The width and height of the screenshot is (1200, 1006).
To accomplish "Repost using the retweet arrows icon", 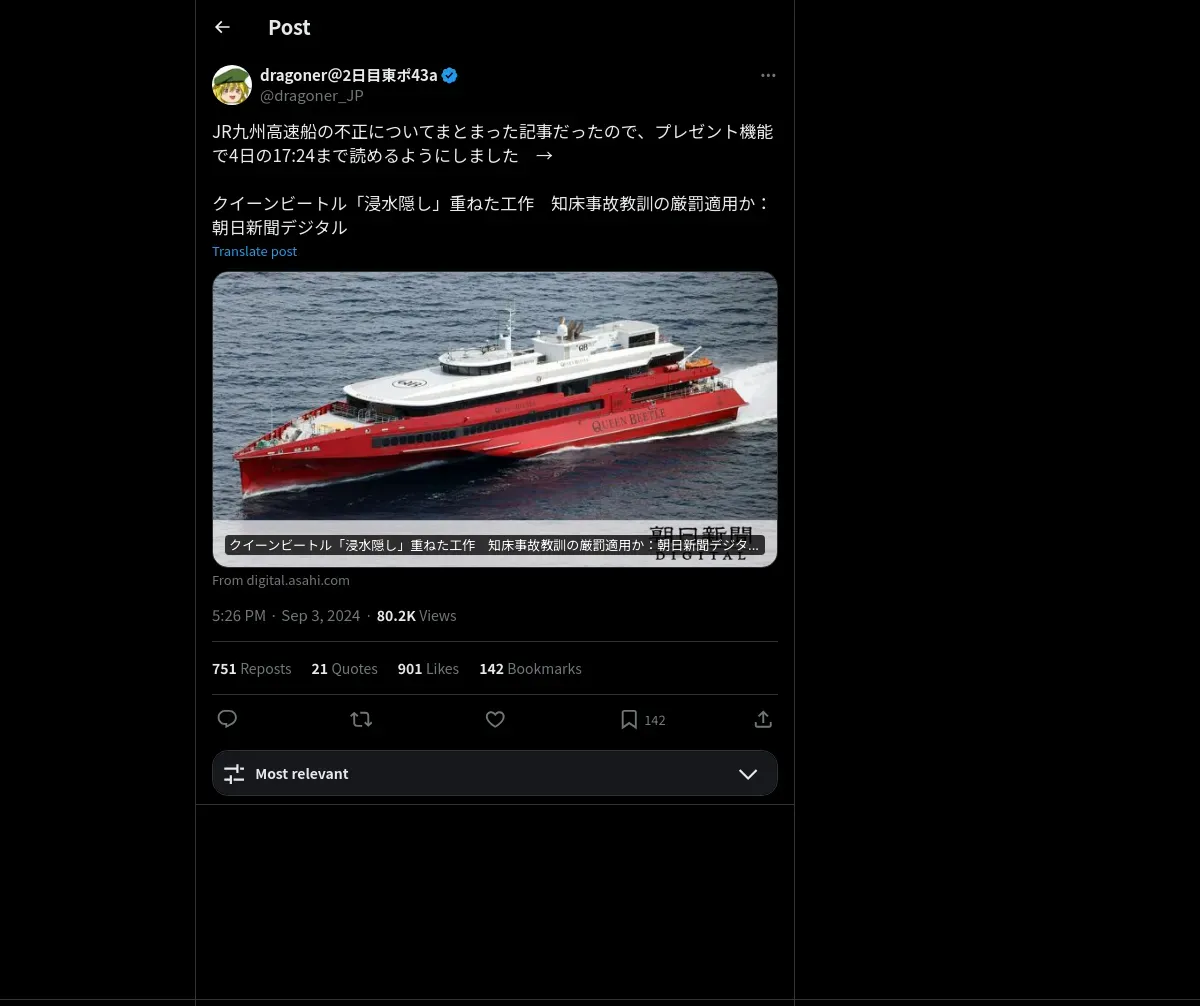I will coord(361,719).
